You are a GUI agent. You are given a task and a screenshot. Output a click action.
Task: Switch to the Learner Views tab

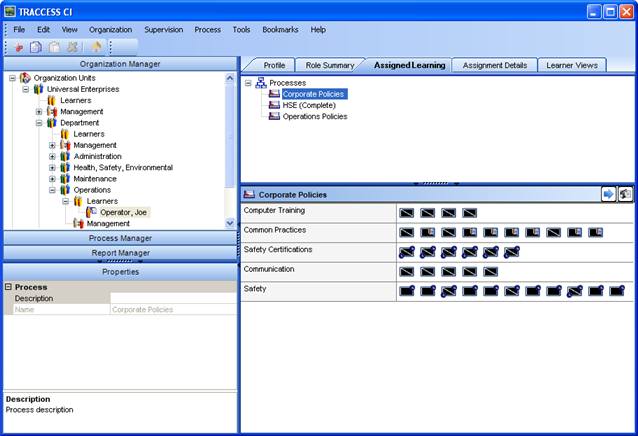(x=572, y=65)
